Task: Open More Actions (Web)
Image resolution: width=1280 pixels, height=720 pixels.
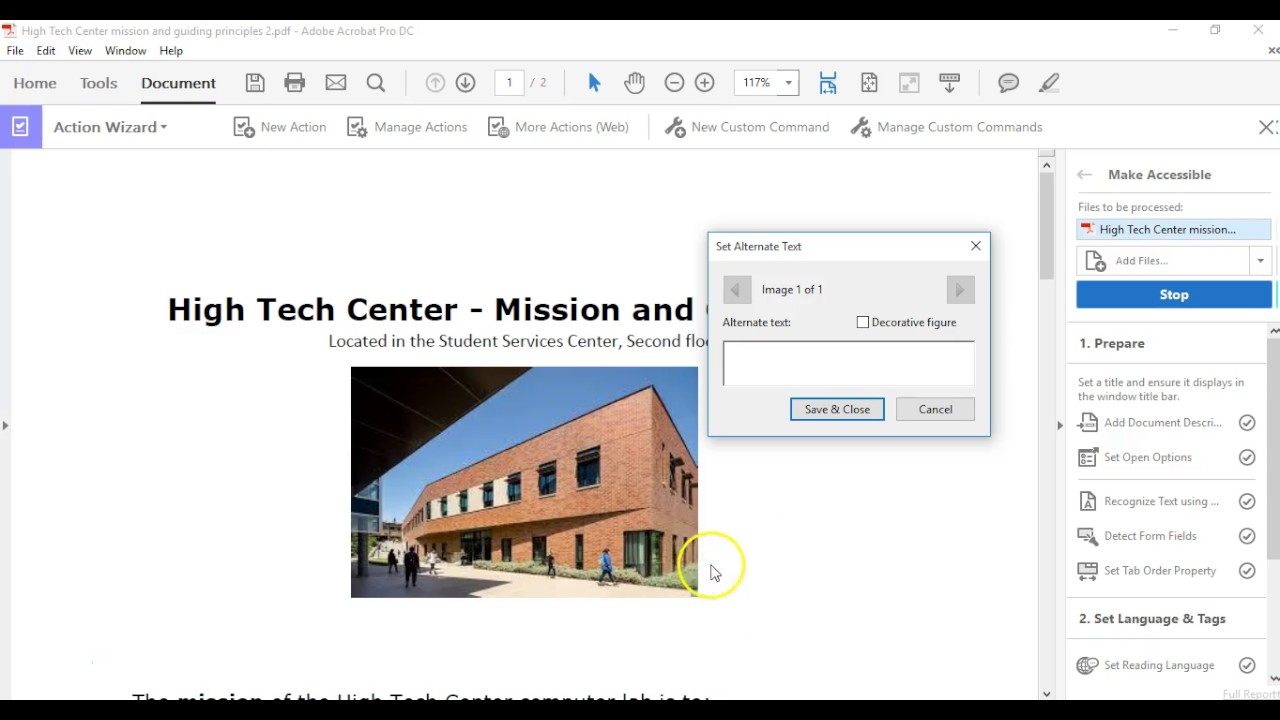Action: pos(558,127)
